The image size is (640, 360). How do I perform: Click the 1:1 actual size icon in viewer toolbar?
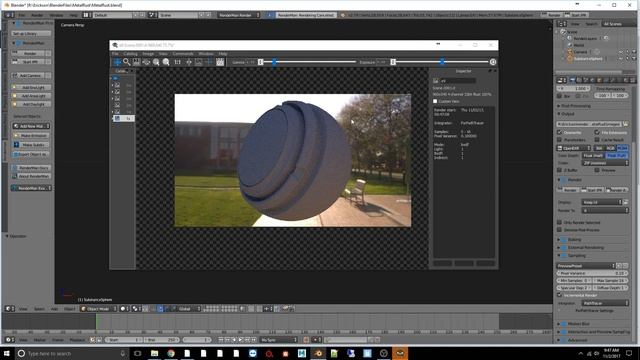[178, 62]
